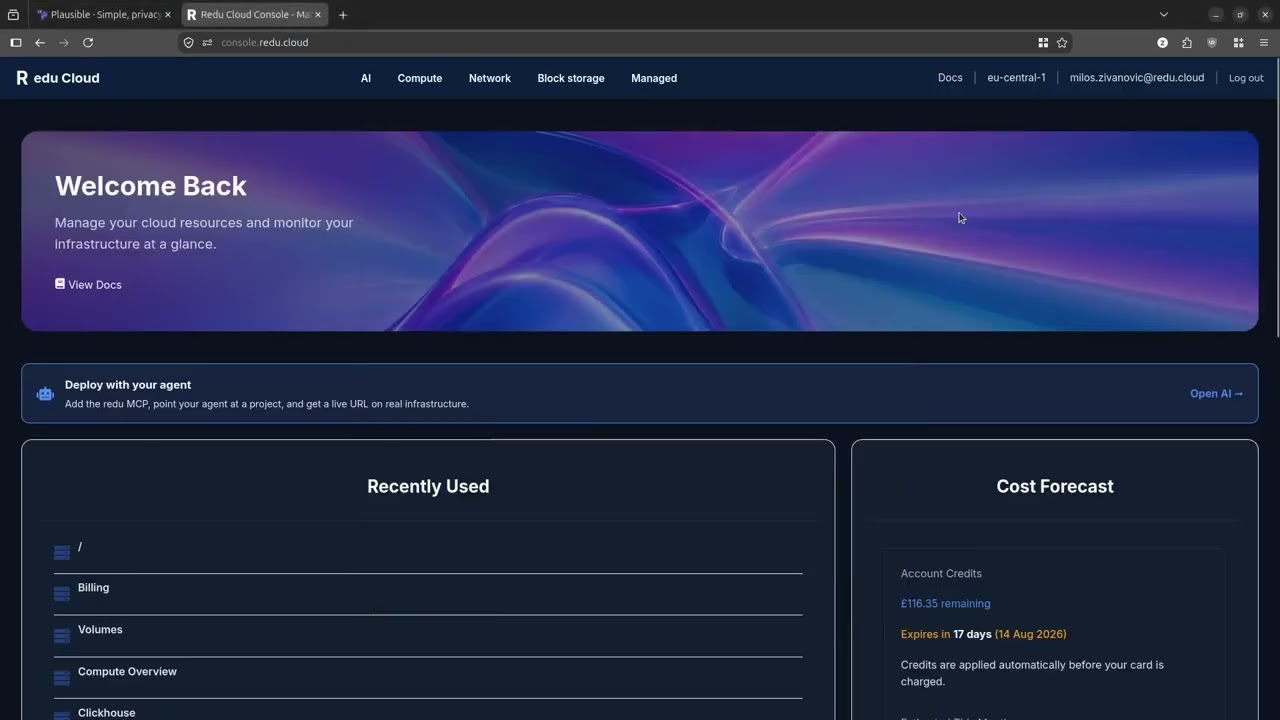The height and width of the screenshot is (720, 1280).
Task: Open the Block storage navigation menu
Action: (x=571, y=78)
